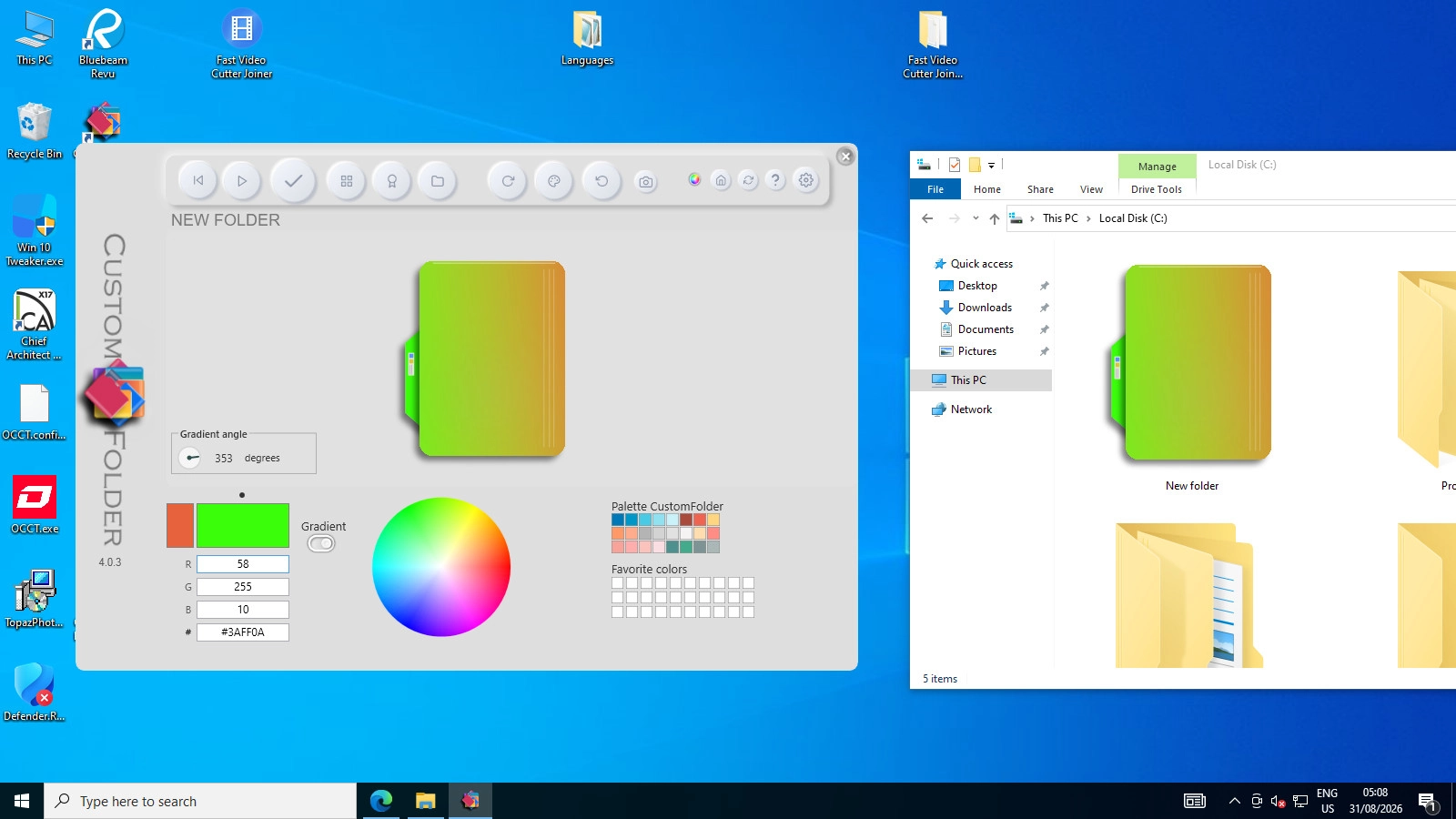Expand the chevron before This PC in breadcrumb
Image resolution: width=1456 pixels, height=819 pixels.
[x=1032, y=218]
